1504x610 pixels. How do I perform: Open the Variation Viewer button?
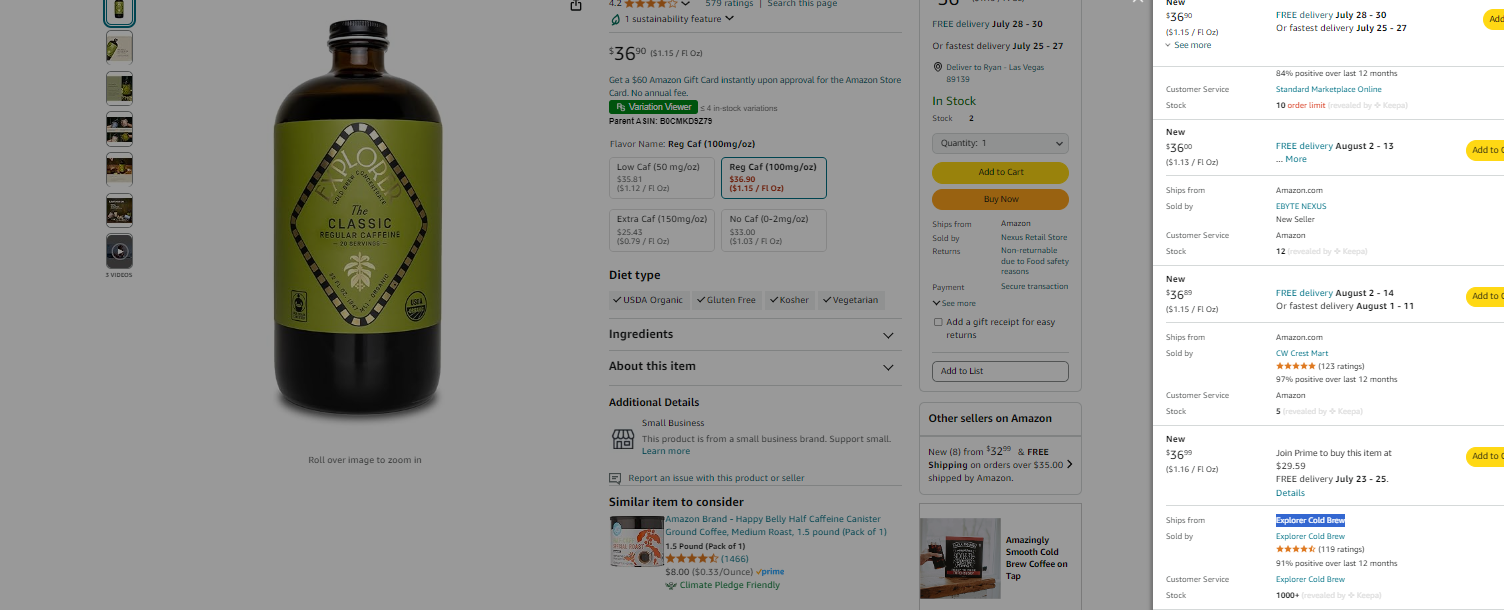click(x=653, y=107)
